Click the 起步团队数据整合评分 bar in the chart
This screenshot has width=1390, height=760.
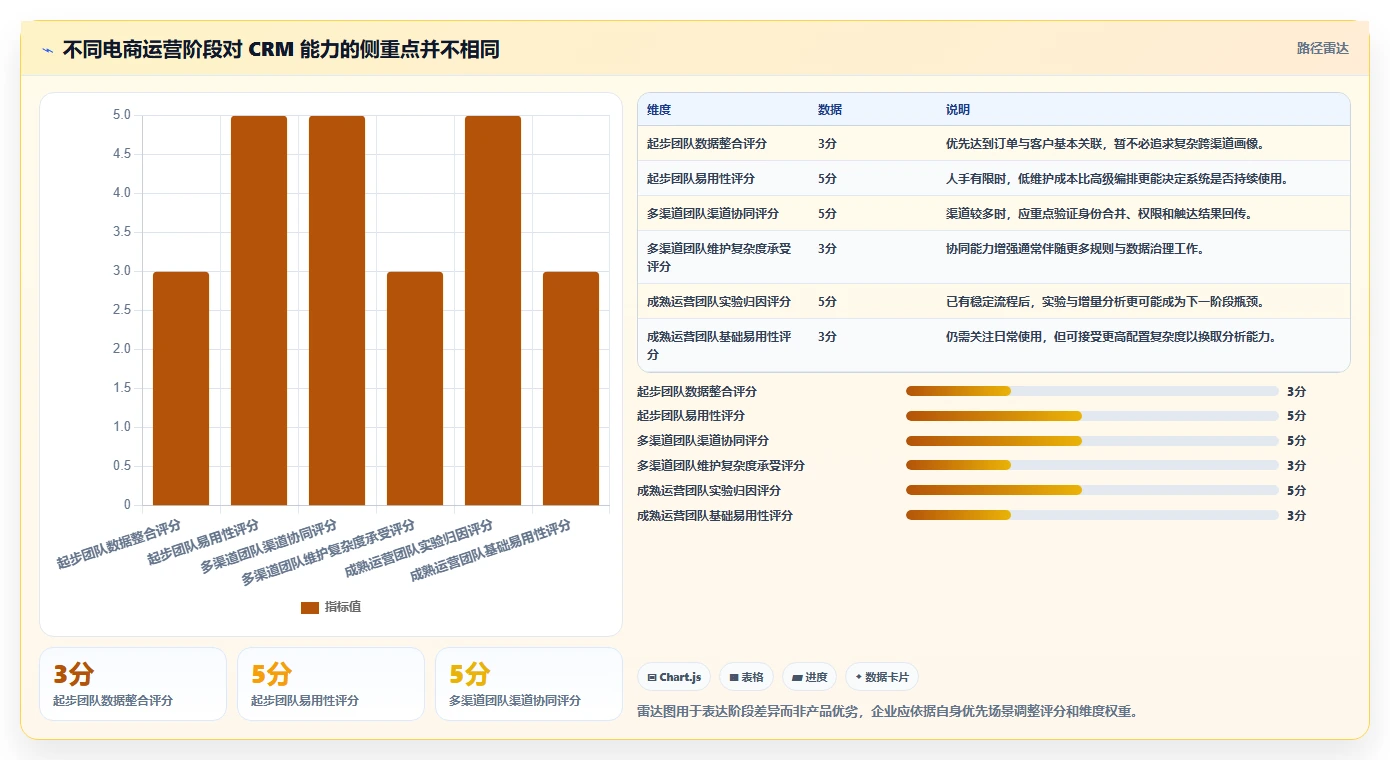(181, 388)
